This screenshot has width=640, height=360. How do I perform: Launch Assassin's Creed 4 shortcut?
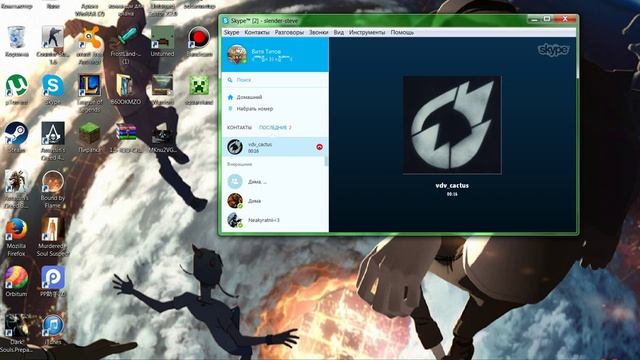click(53, 133)
